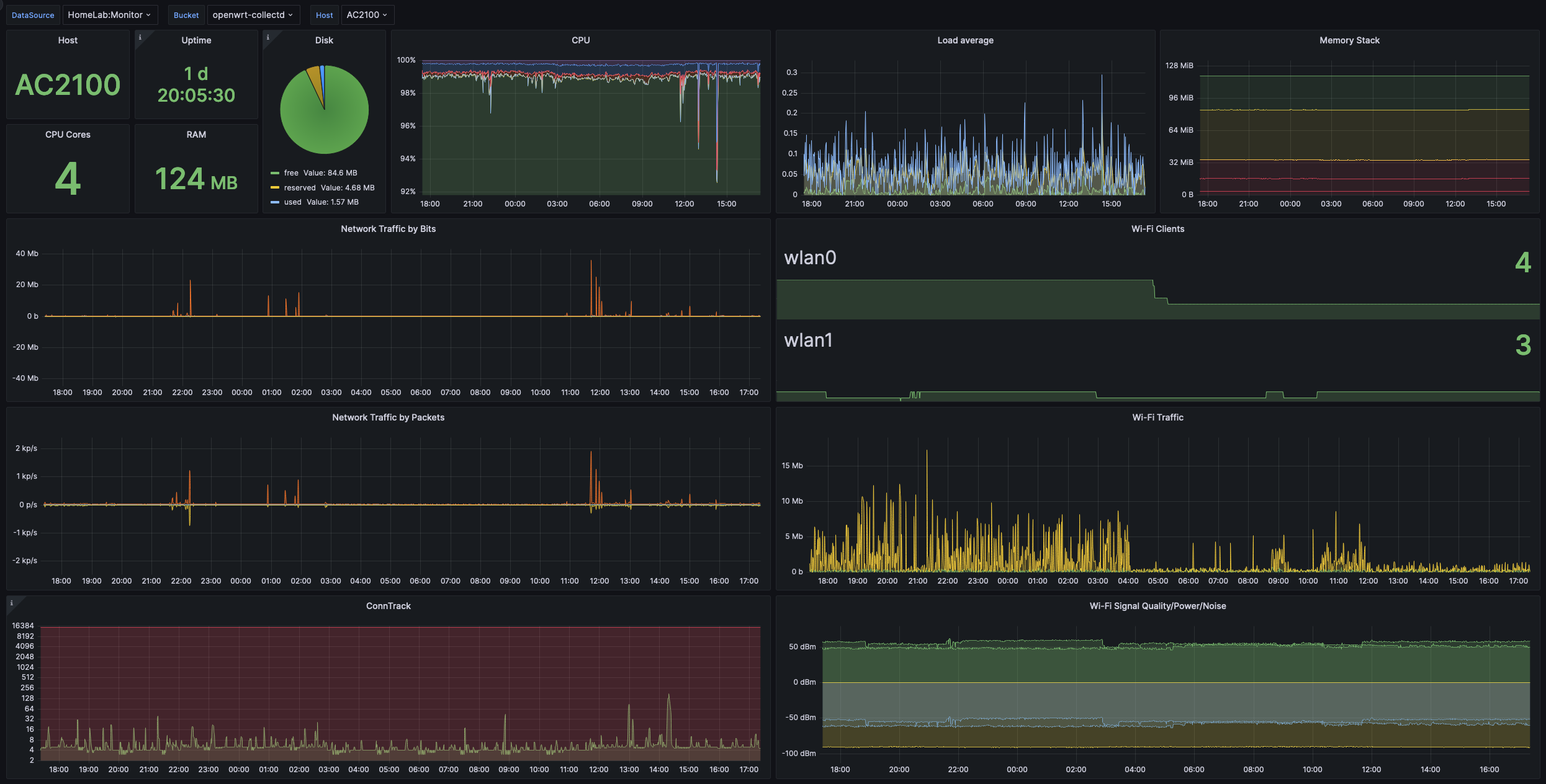Click the Network Traffic by Bits title

coord(388,229)
